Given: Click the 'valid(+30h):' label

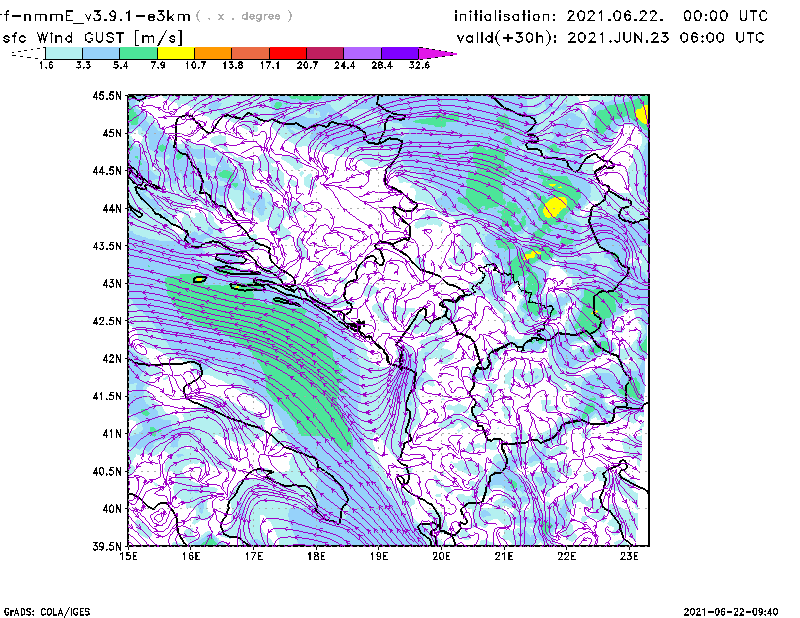Looking at the screenshot, I should click(x=507, y=38).
